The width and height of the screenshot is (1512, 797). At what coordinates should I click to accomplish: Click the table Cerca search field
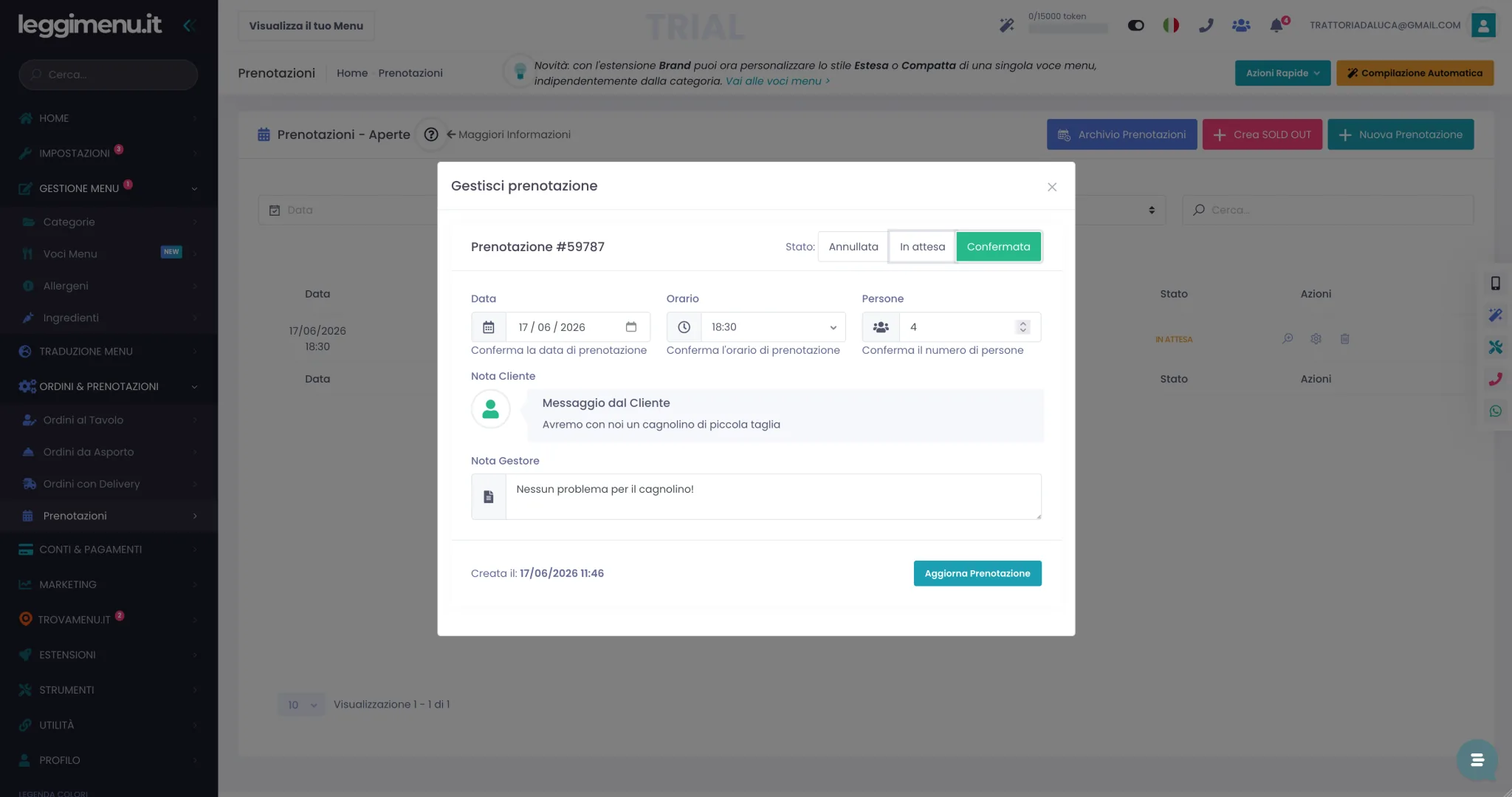click(1327, 210)
